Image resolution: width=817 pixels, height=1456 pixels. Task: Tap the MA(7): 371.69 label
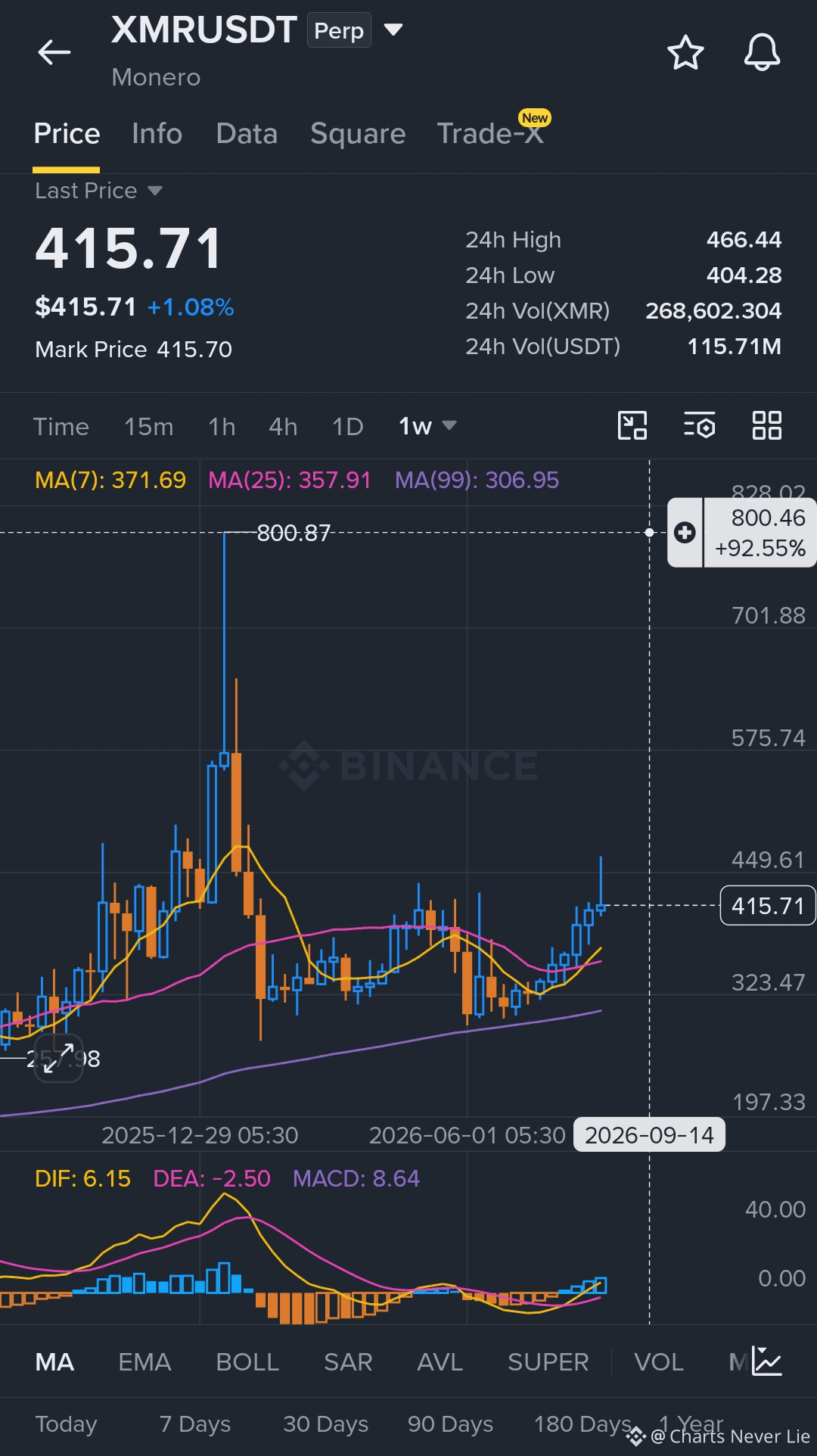[110, 480]
